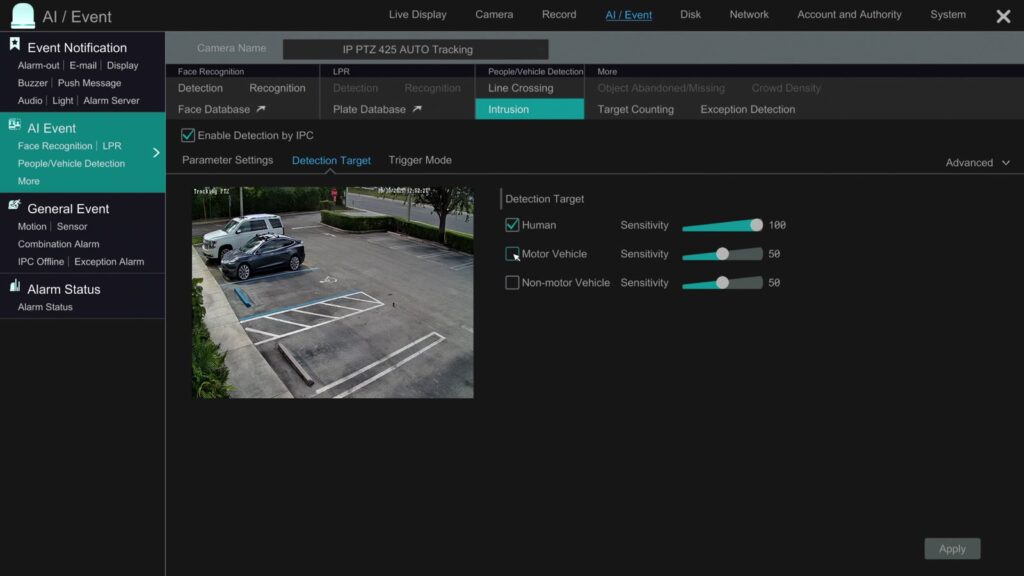Open Push Message settings
Screen dimensions: 1024x576
89,83
